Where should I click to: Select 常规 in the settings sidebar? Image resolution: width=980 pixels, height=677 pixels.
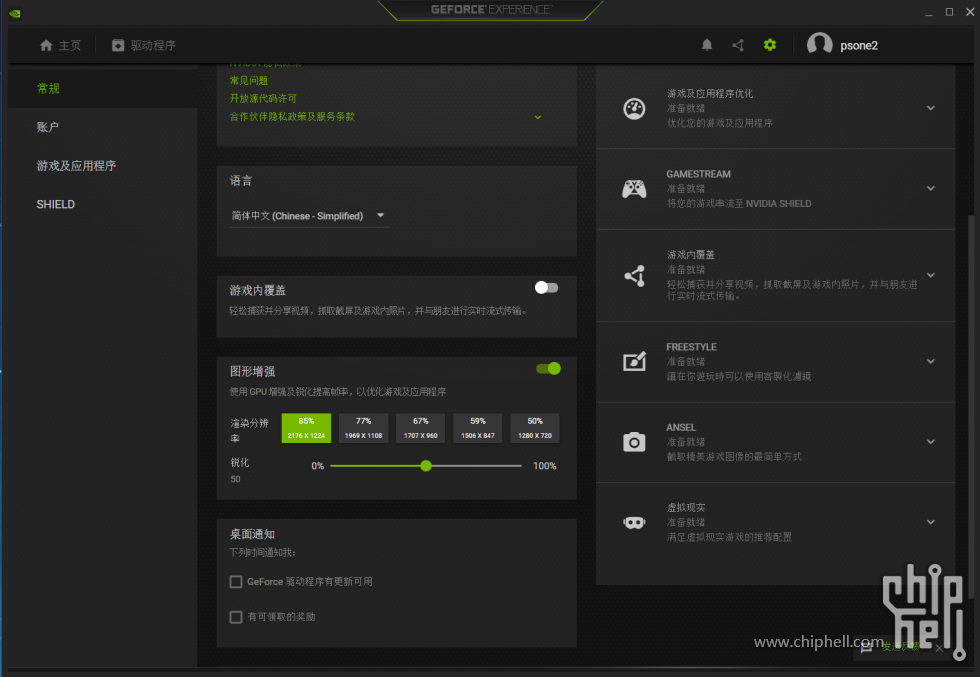102,88
